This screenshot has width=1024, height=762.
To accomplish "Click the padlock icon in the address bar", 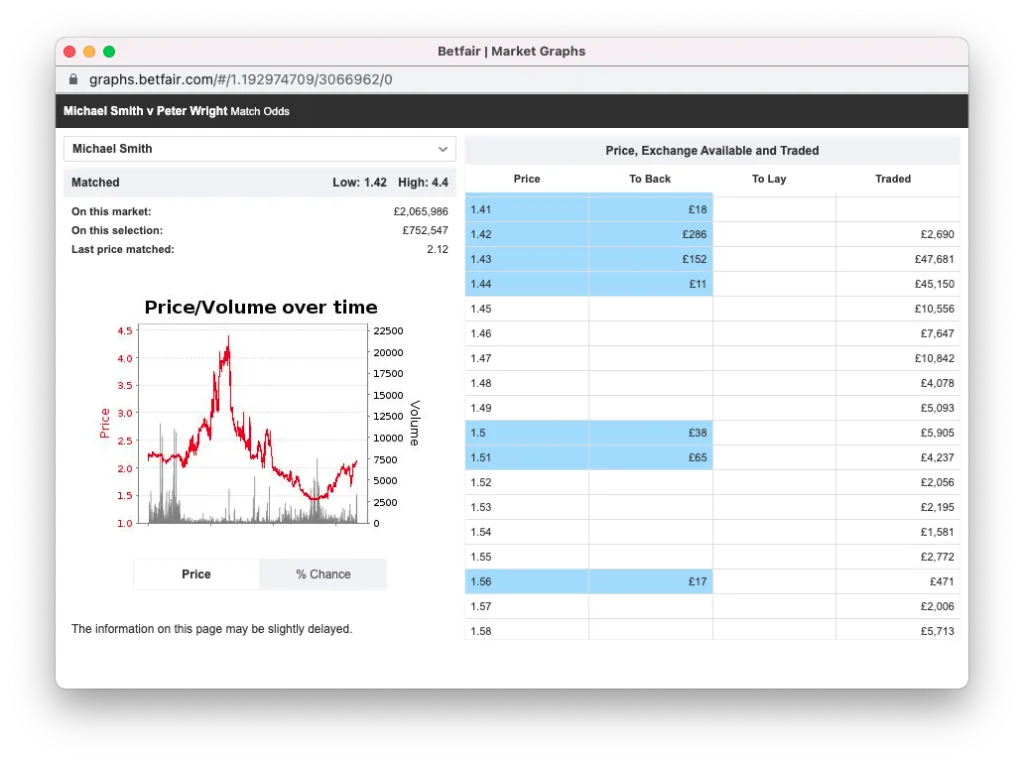I will click(72, 80).
